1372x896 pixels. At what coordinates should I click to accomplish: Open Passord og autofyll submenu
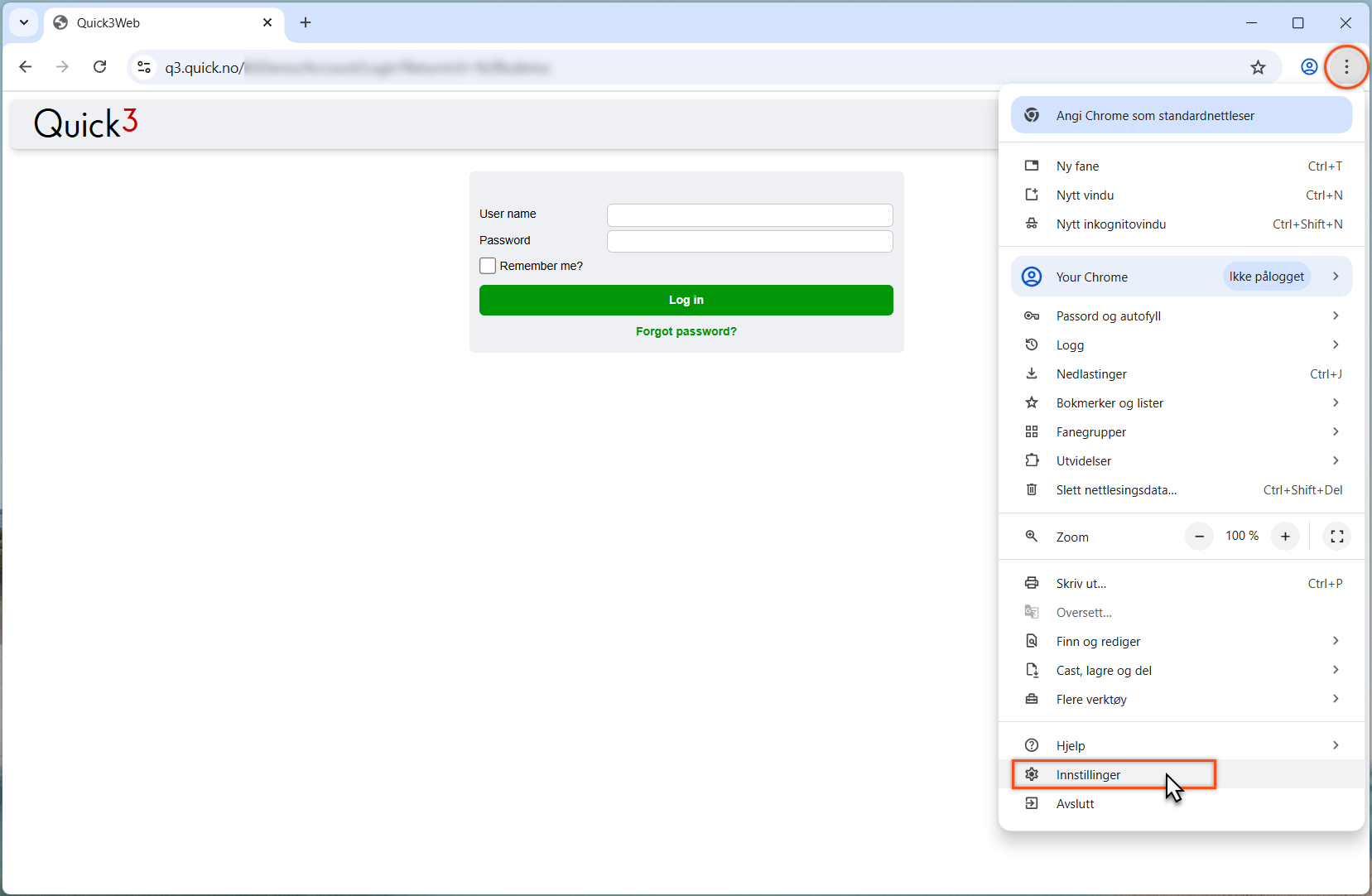coord(1181,316)
